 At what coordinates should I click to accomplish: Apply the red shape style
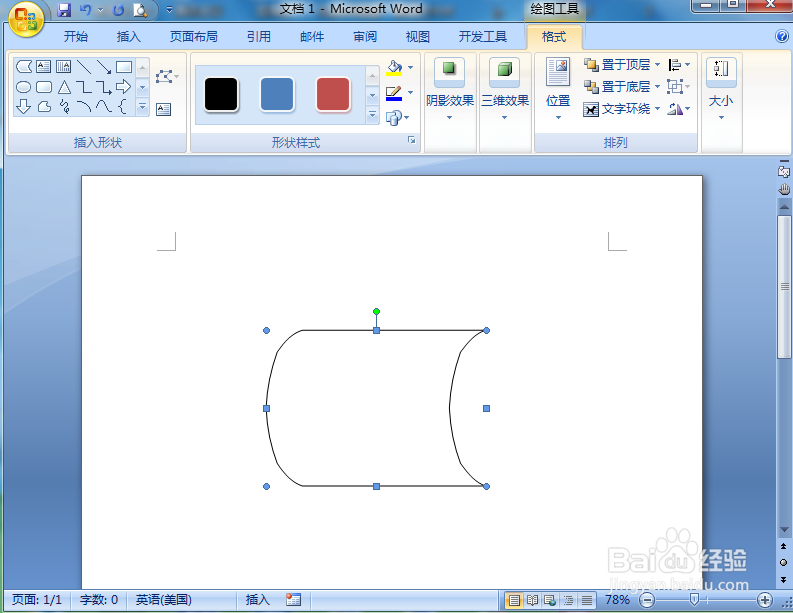333,94
